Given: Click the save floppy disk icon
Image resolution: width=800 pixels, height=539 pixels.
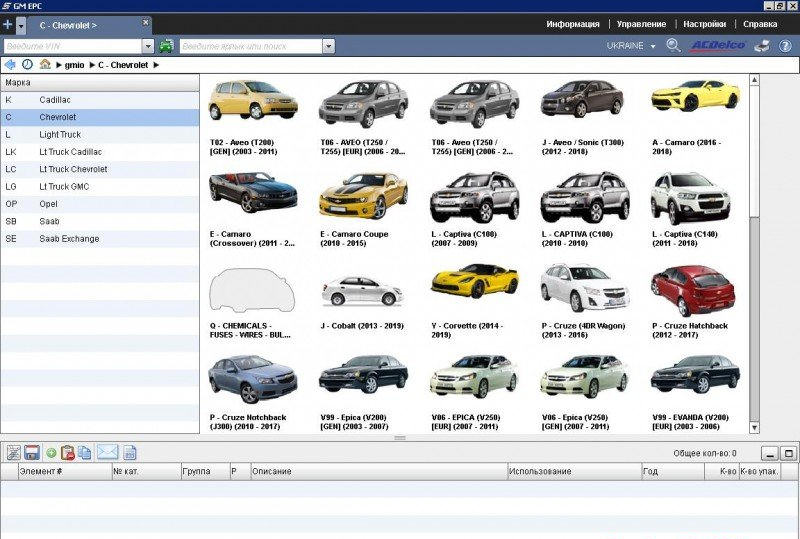Looking at the screenshot, I should pyautogui.click(x=31, y=453).
